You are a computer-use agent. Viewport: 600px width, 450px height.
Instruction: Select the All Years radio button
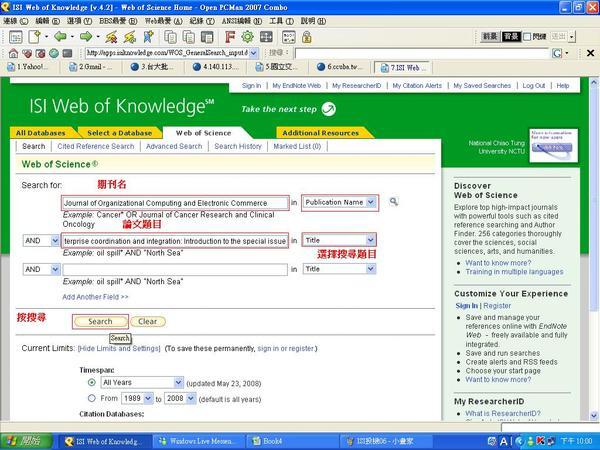(91, 382)
